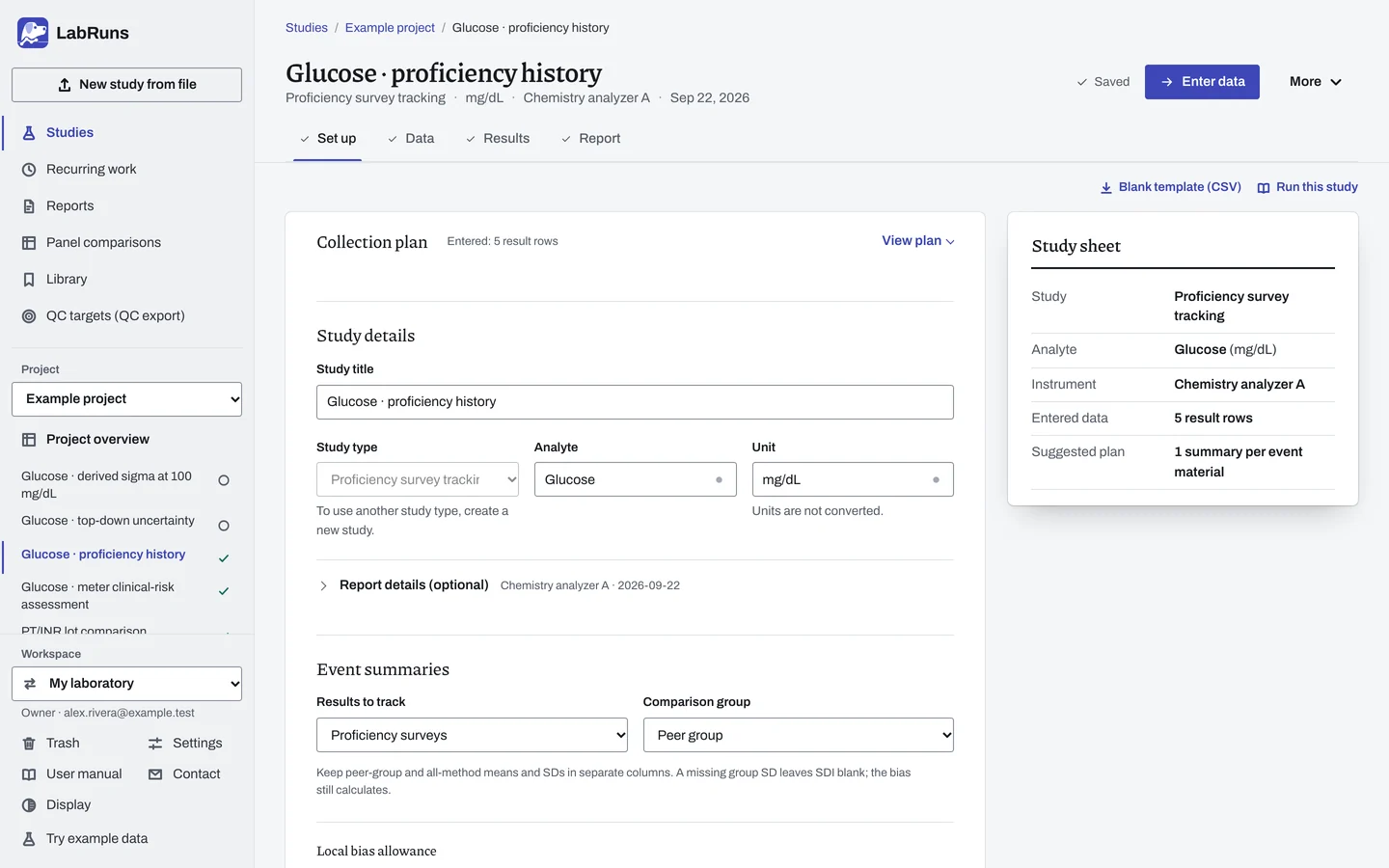Open the Project dropdown showing Example project

point(126,399)
